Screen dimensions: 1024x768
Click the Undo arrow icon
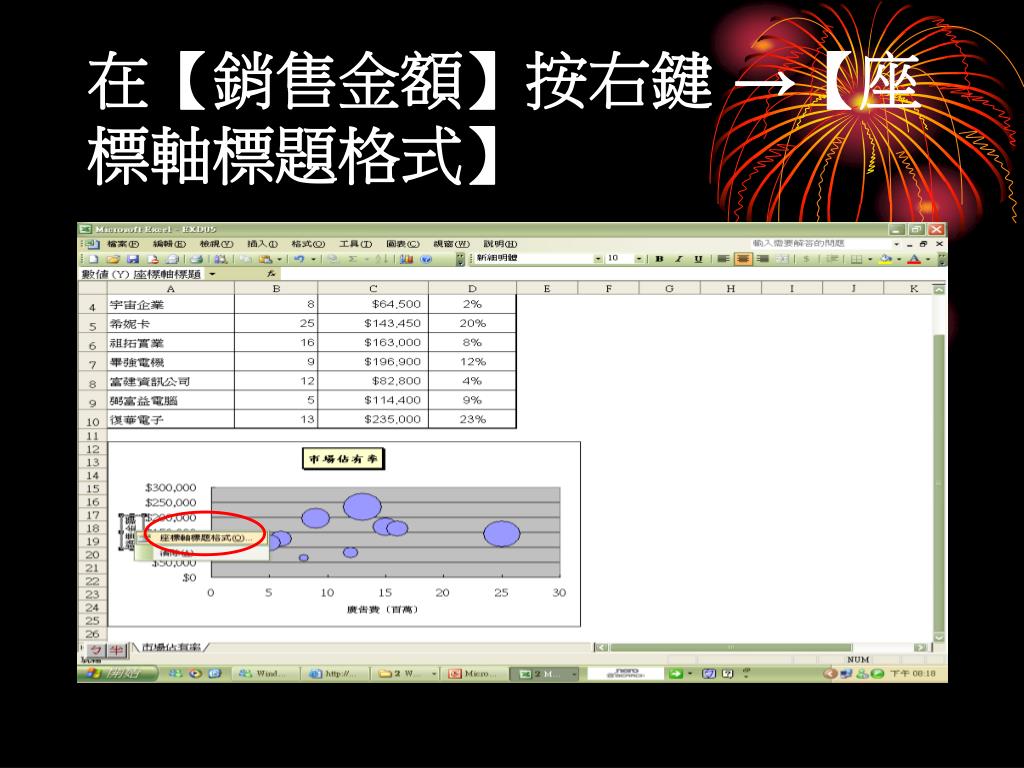point(299,259)
